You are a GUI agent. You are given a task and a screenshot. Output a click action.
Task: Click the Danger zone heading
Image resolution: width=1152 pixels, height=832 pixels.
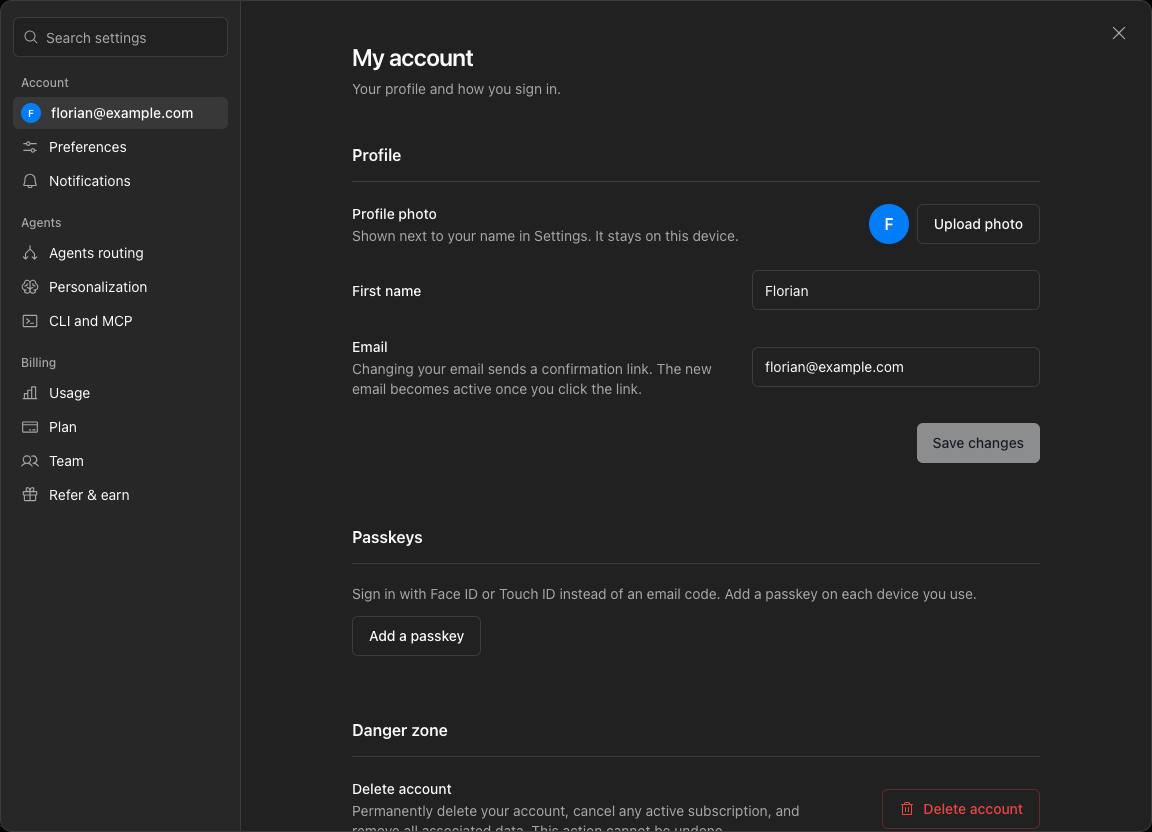coord(400,730)
